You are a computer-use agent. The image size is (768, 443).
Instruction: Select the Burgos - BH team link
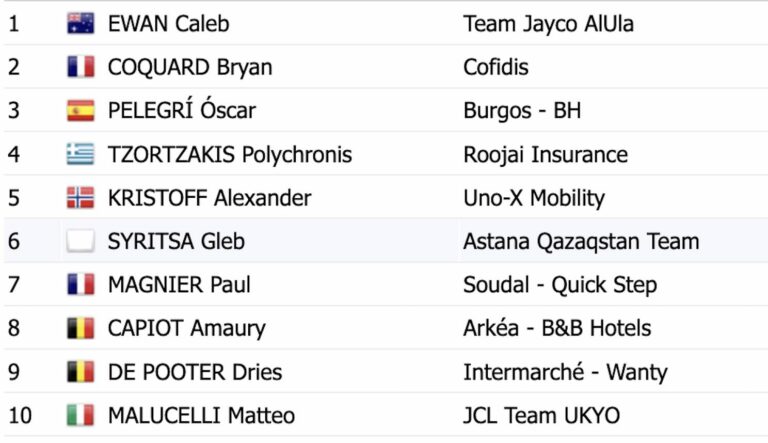tap(522, 111)
